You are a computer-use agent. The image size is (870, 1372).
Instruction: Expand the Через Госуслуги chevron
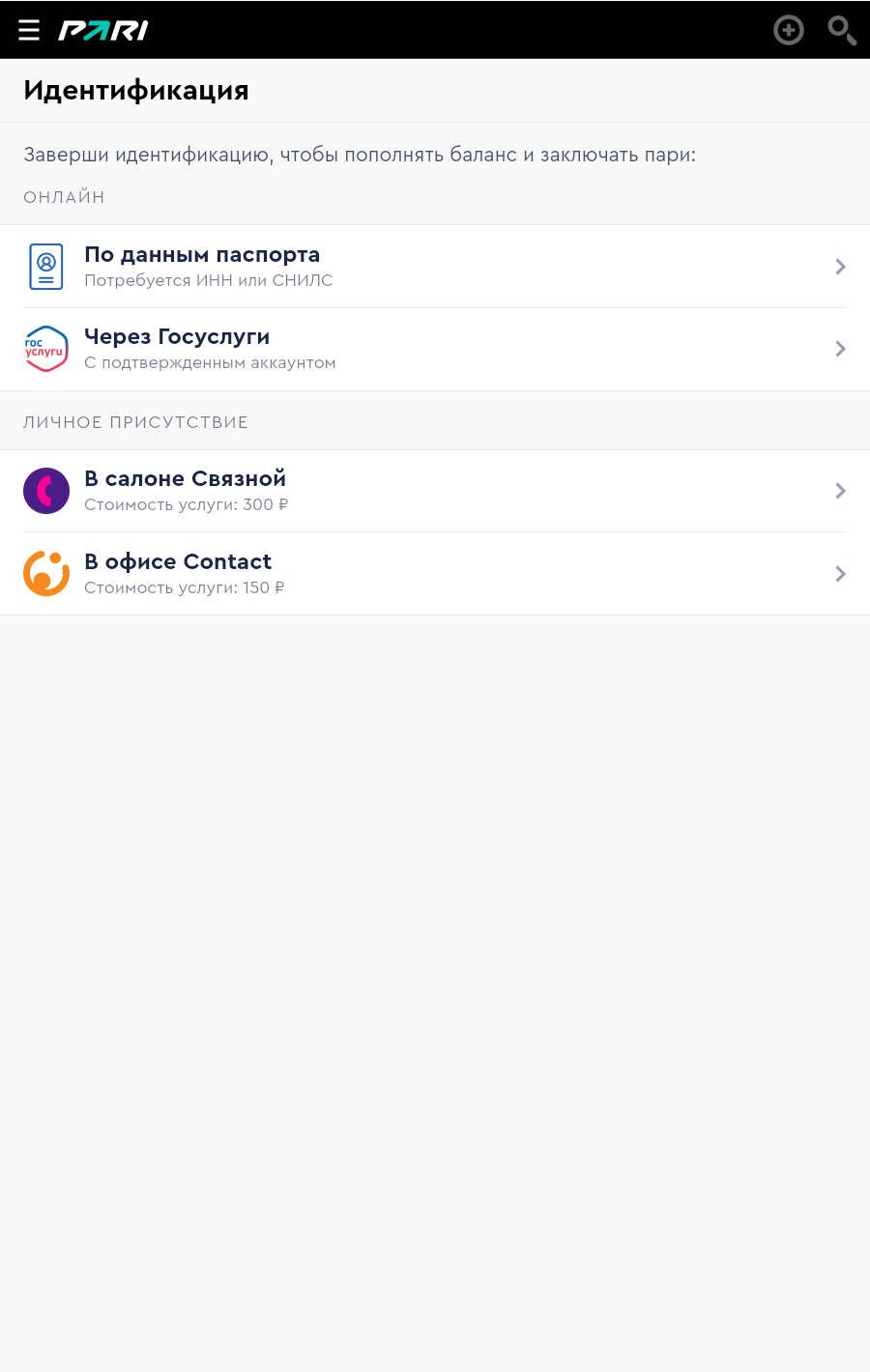pyautogui.click(x=840, y=349)
